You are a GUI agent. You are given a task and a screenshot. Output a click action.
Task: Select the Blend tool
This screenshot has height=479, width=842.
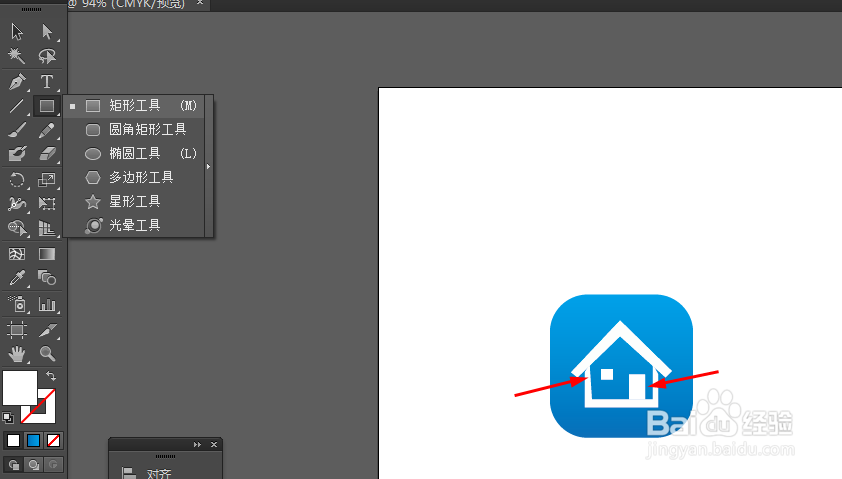pos(47,278)
